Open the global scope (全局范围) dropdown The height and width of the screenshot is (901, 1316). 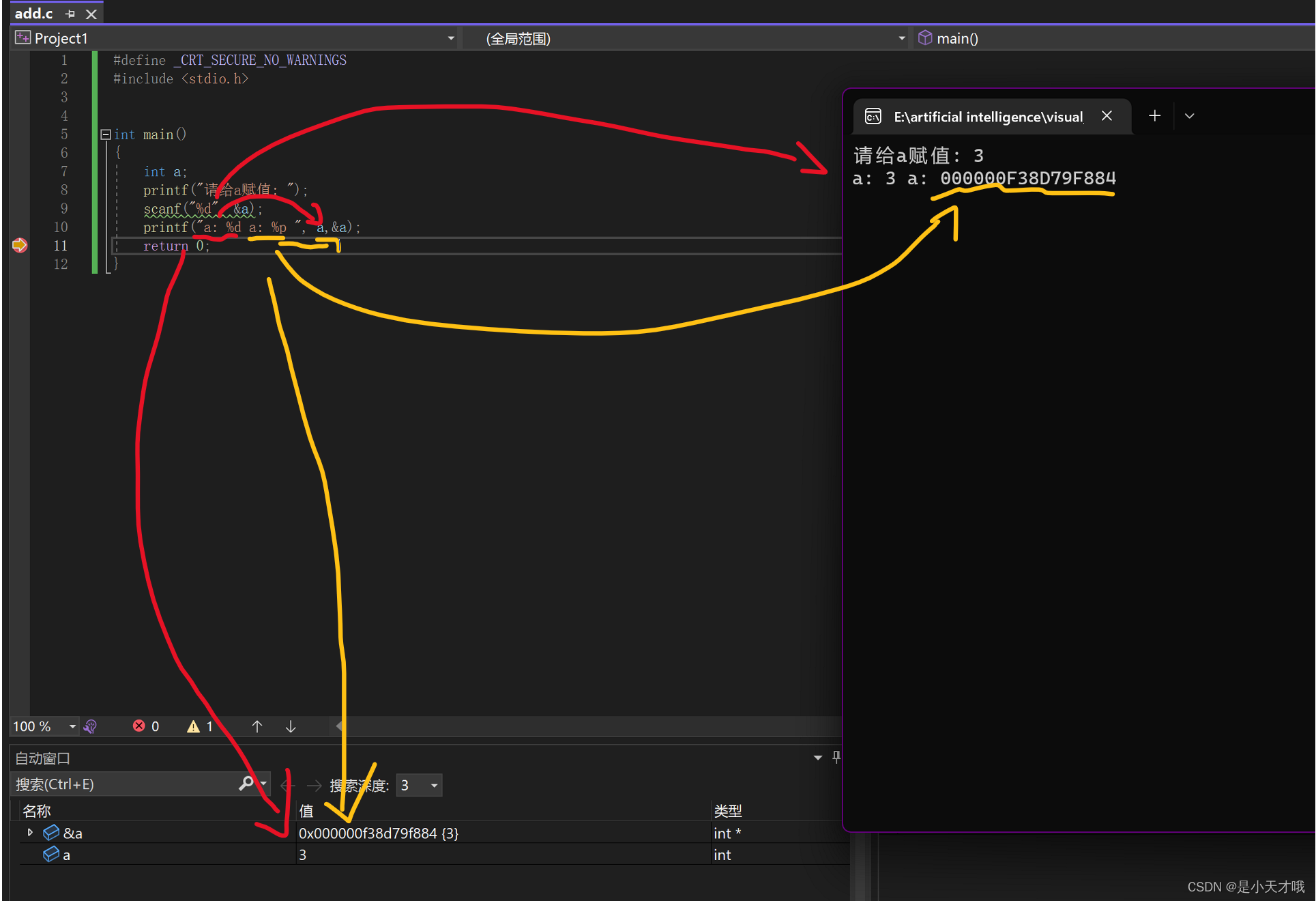tap(901, 38)
